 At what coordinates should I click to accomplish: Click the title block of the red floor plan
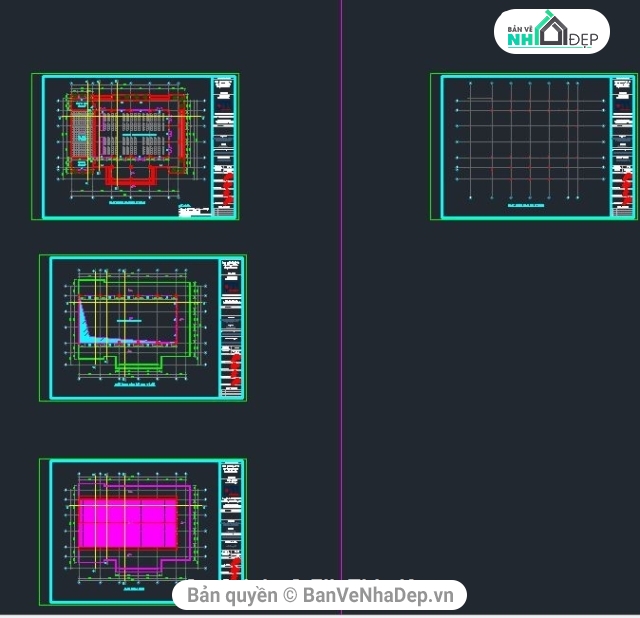pyautogui.click(x=224, y=147)
